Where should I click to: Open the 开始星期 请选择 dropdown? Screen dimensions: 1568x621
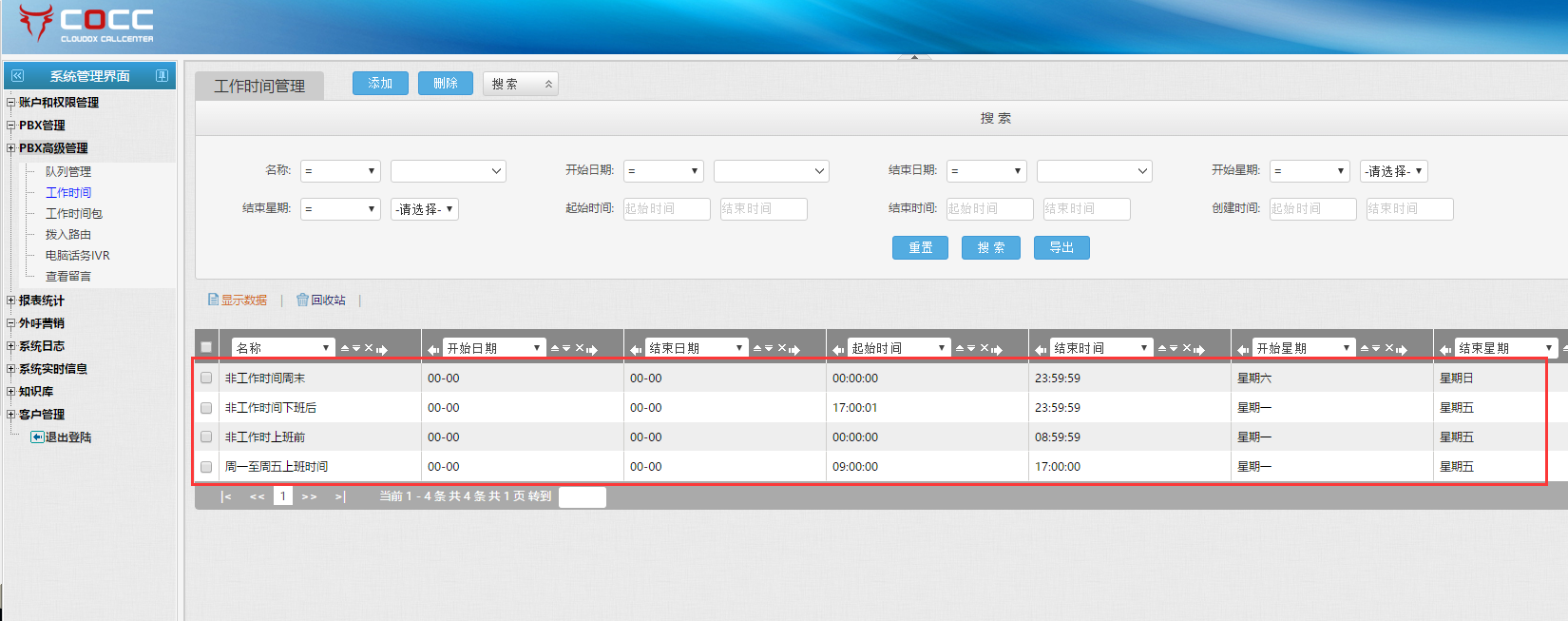[1393, 171]
